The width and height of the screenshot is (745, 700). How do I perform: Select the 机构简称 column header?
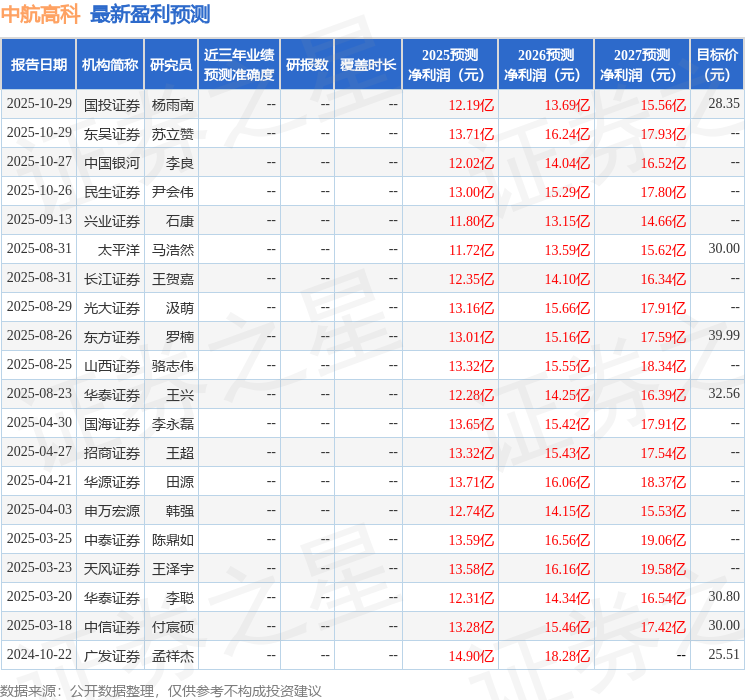pos(110,64)
